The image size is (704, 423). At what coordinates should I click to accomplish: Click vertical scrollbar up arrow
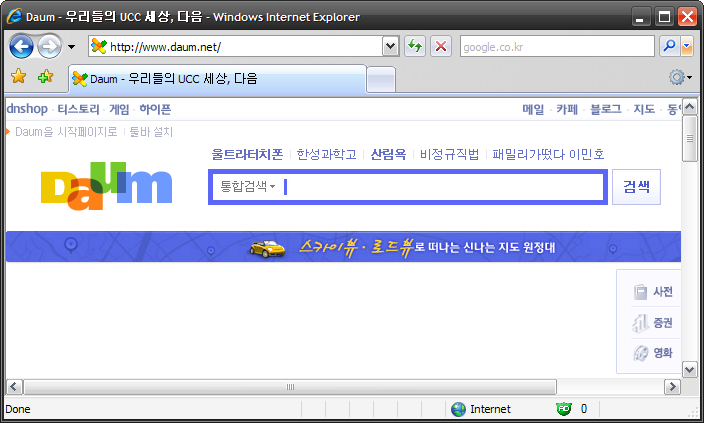(689, 107)
